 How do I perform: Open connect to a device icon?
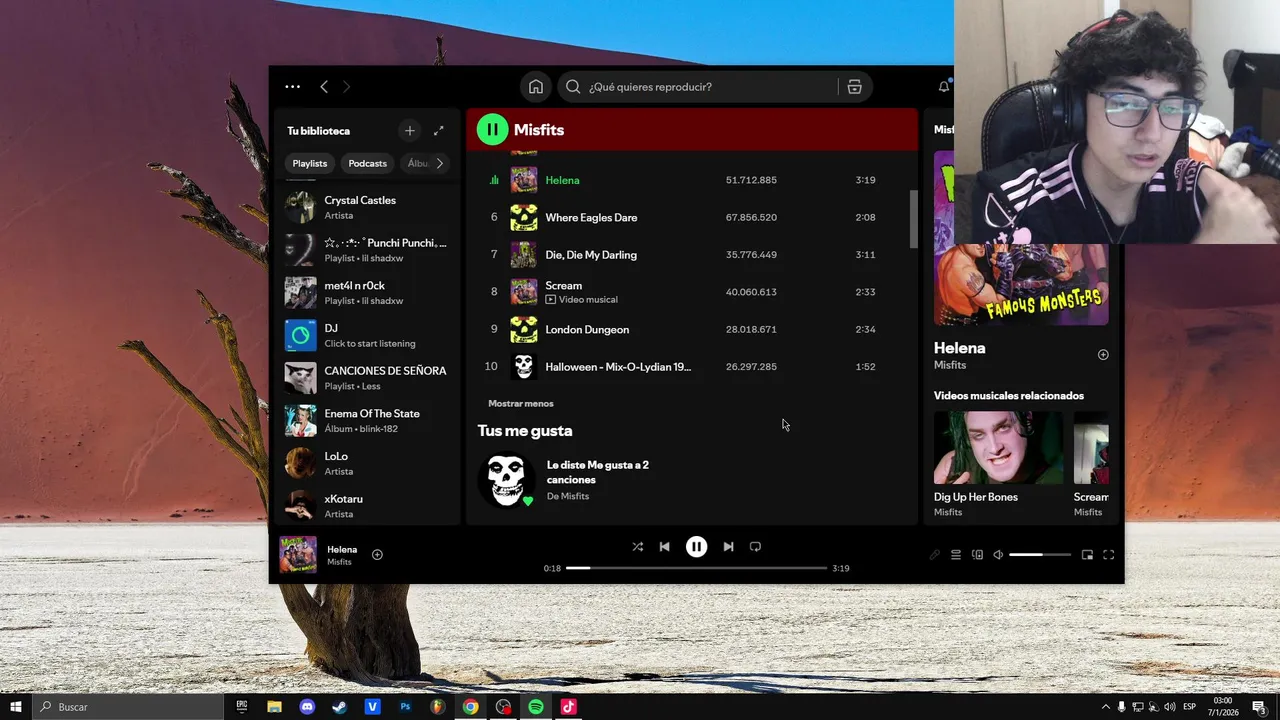pyautogui.click(x=977, y=555)
